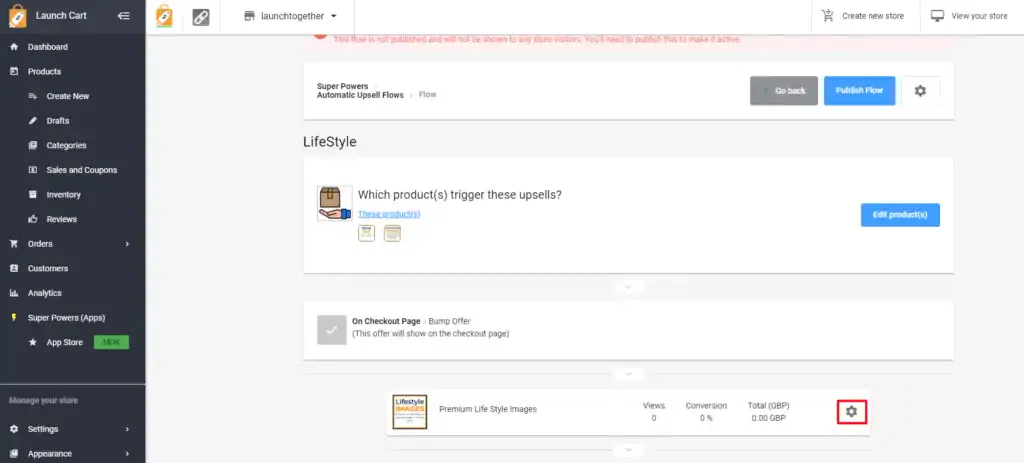Open Categories in the sidebar
Viewport: 1024px width, 463px height.
point(66,146)
